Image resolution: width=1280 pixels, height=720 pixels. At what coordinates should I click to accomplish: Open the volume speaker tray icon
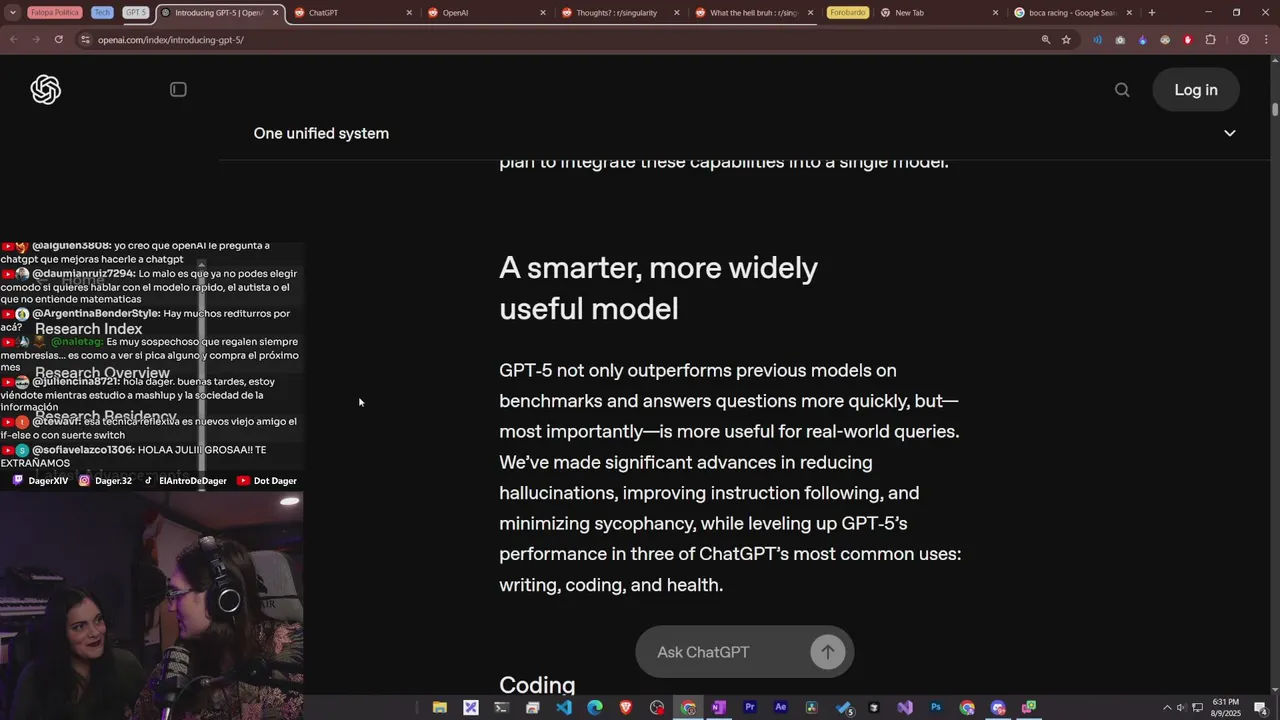tap(1181, 708)
